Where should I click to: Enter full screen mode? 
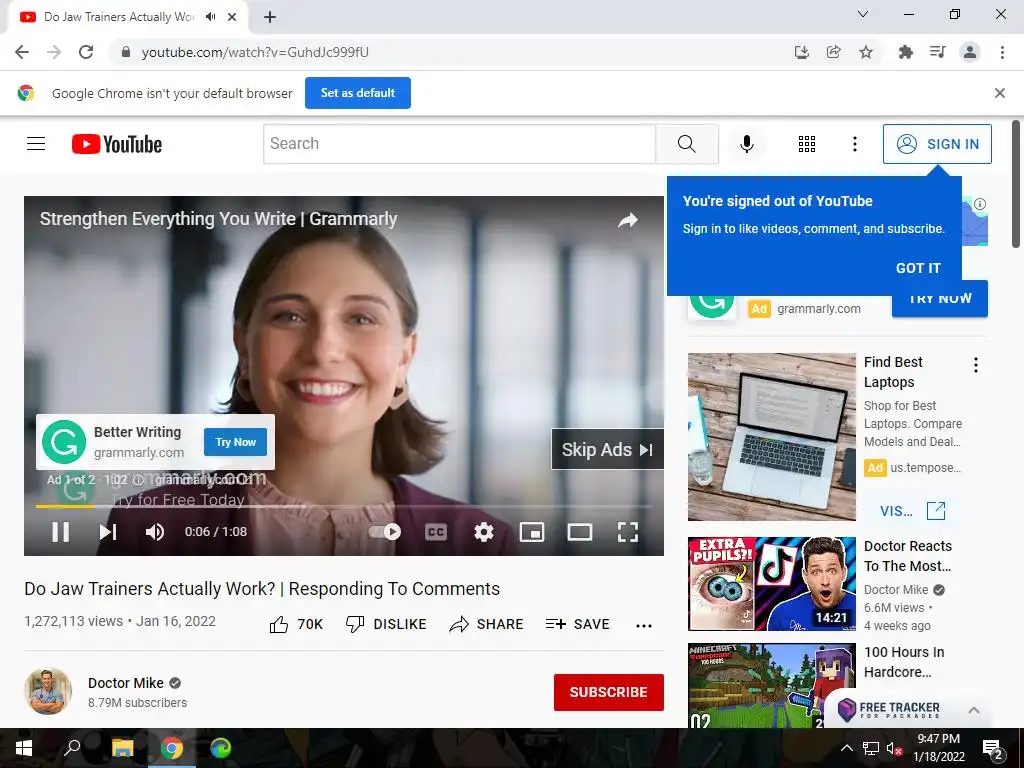tap(628, 532)
